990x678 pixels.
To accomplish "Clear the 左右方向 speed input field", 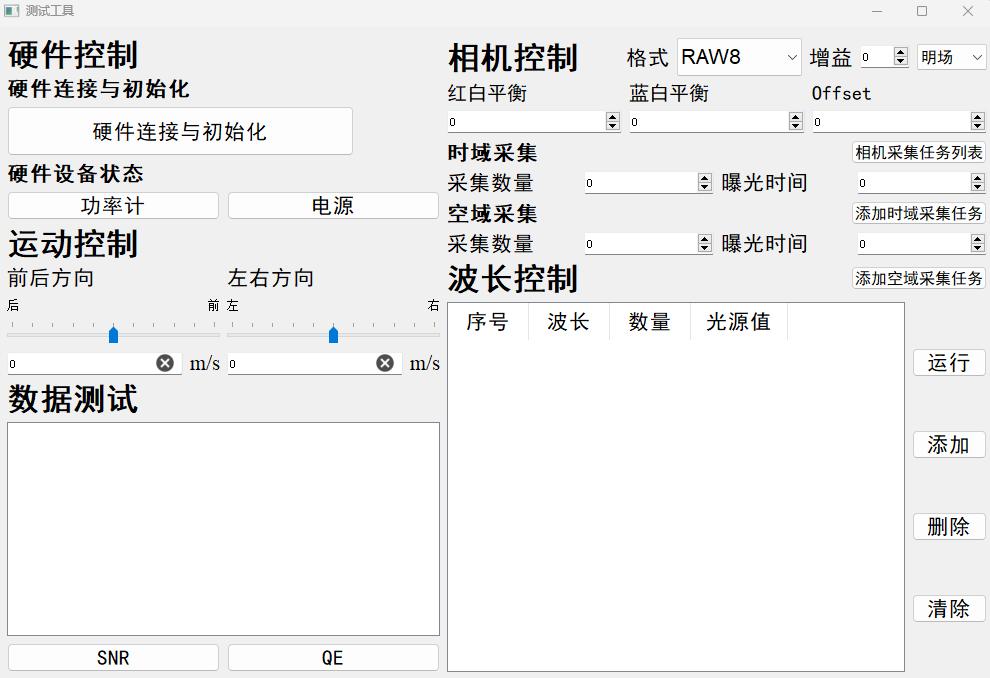I will (x=385, y=363).
